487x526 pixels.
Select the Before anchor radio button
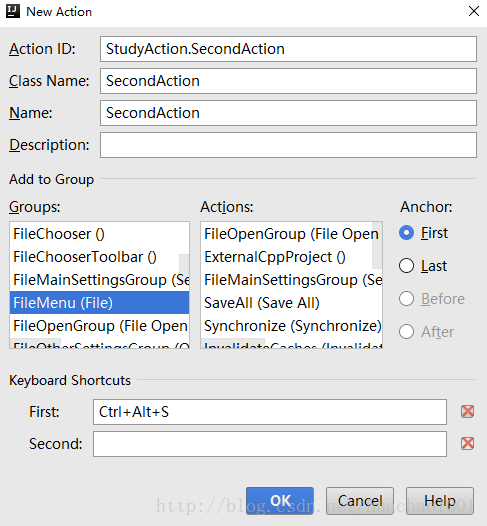pos(406,299)
